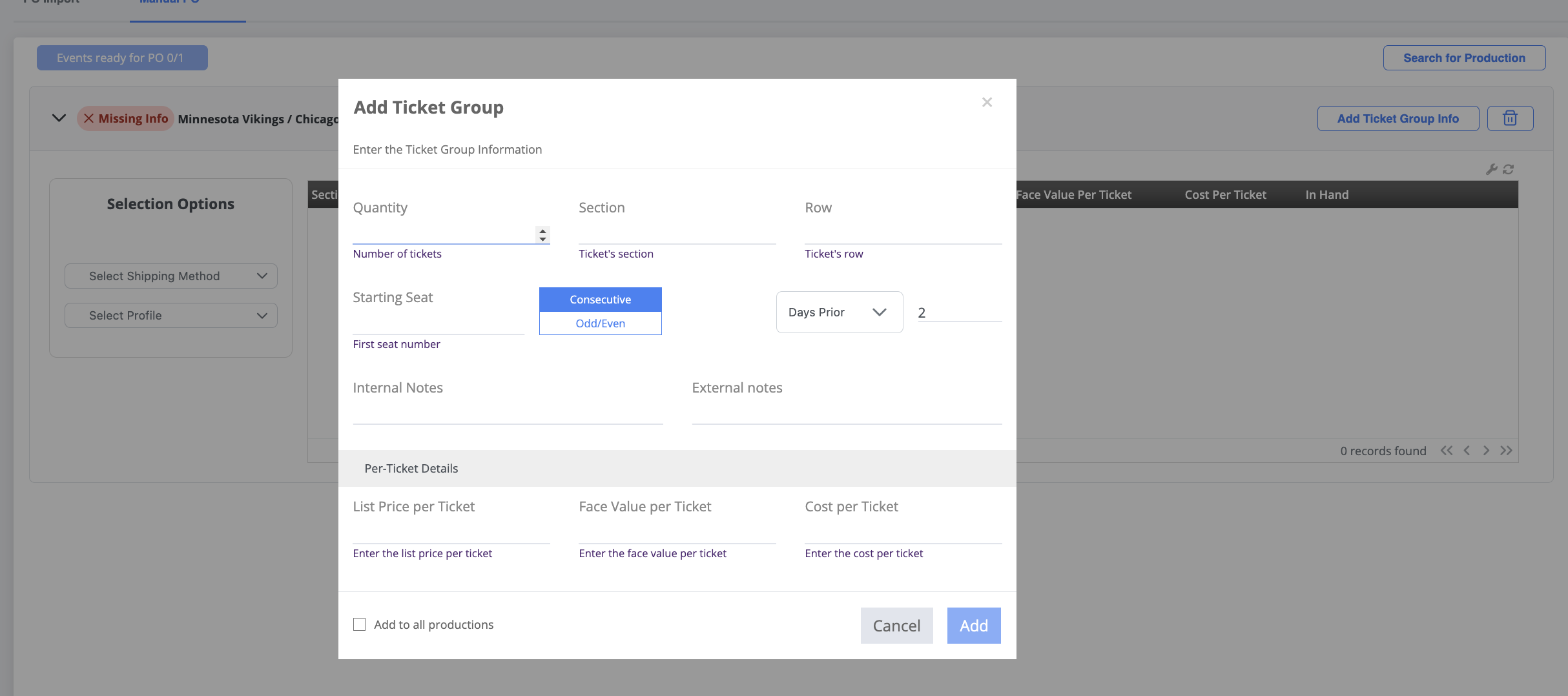Click the Search for Production button
This screenshot has width=1568, height=696.
click(x=1464, y=58)
